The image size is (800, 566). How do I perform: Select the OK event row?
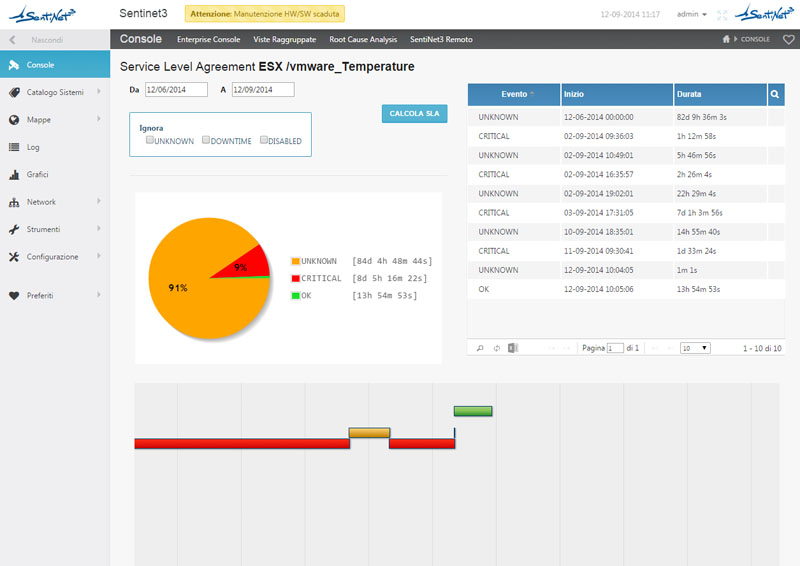(626, 289)
